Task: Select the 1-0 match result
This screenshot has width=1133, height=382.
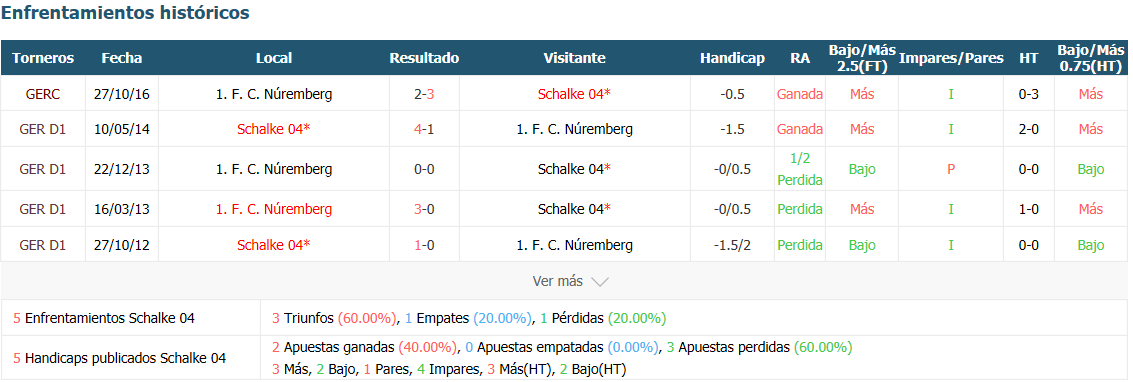Action: pos(424,245)
